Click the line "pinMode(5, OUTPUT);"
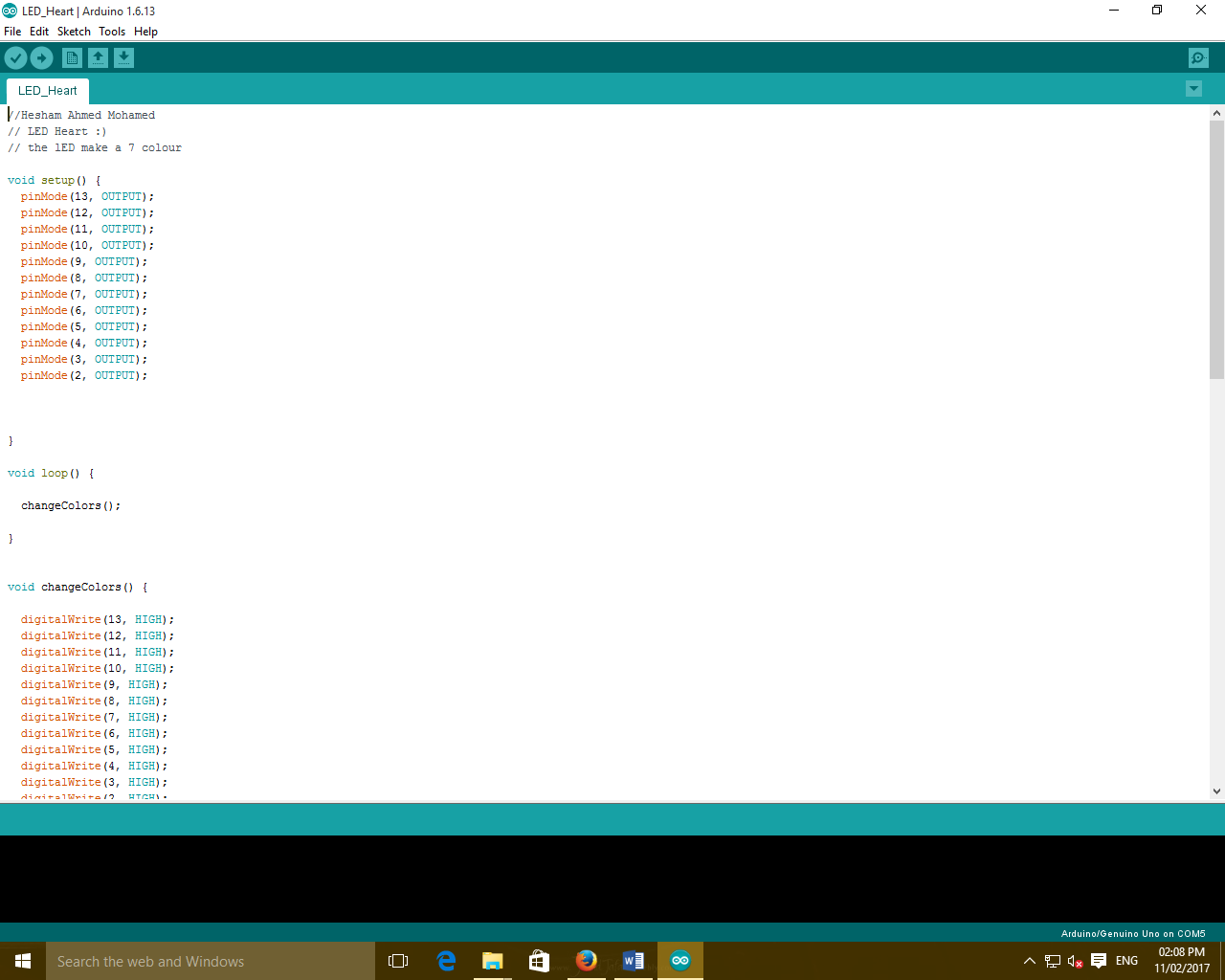 [84, 326]
